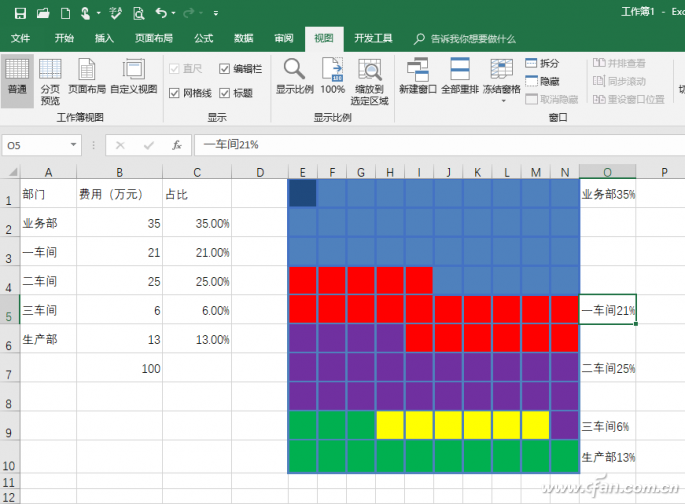Open the 冻结窗格 freeze panes menu
Viewport: 685px width, 504px height.
point(502,81)
